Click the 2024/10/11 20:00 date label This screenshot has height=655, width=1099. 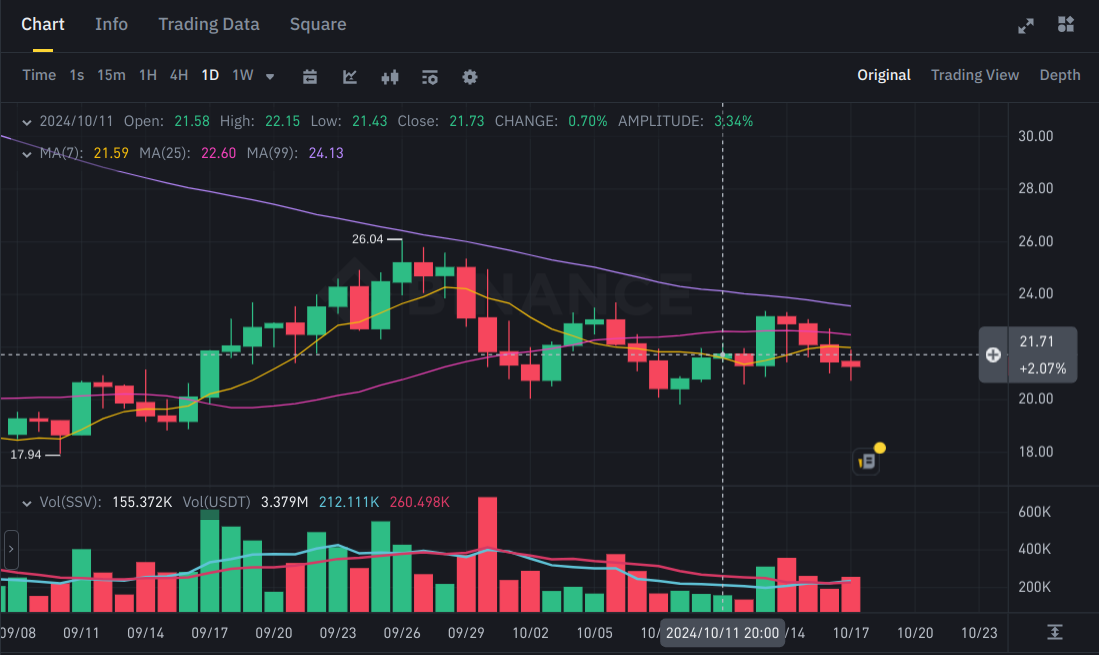[722, 633]
